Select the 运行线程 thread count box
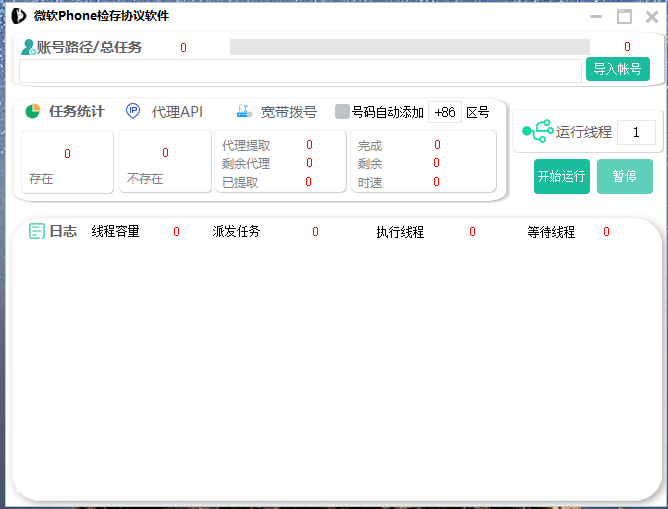Screen dimensions: 668x509 [x=636, y=132]
